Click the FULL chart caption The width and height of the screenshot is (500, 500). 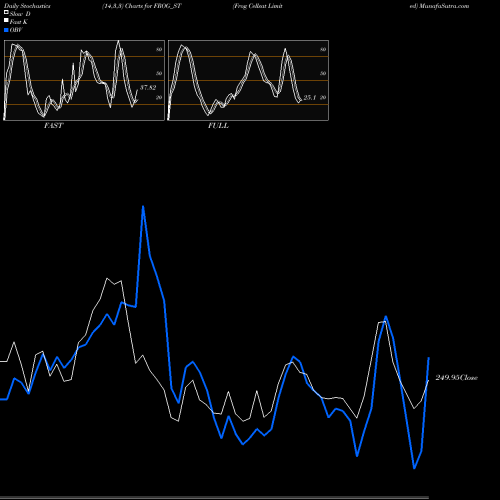point(218,126)
